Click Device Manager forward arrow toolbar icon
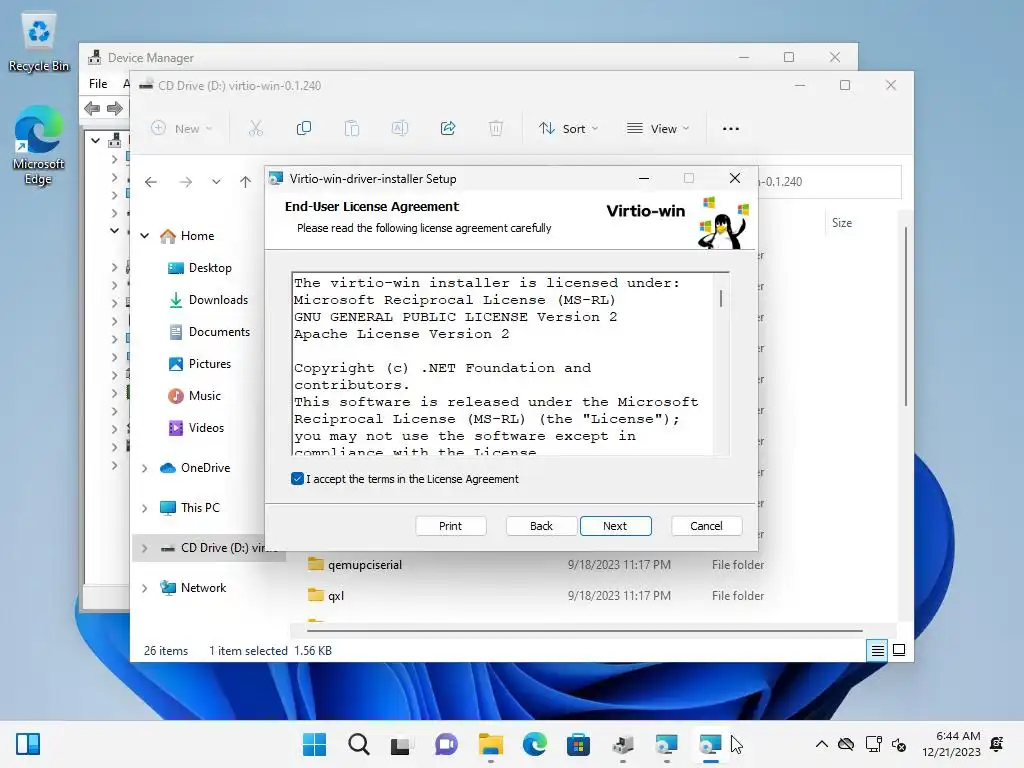Image resolution: width=1024 pixels, height=768 pixels. point(115,108)
